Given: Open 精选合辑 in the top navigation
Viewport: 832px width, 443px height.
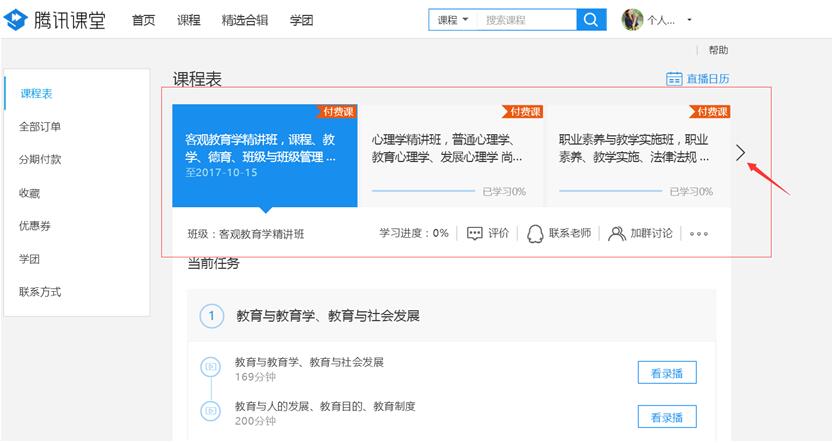Looking at the screenshot, I should (x=245, y=21).
